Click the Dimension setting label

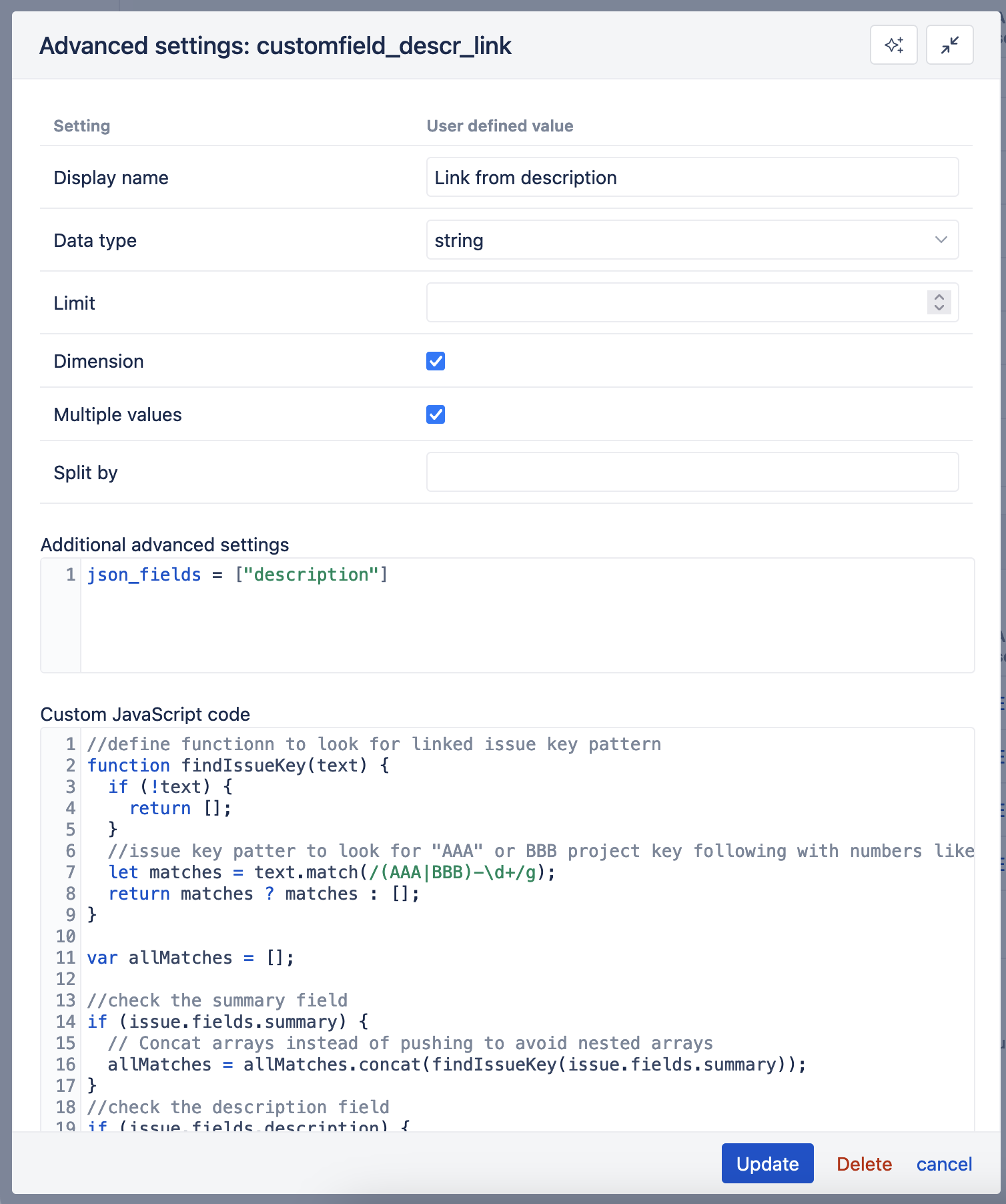click(x=99, y=361)
